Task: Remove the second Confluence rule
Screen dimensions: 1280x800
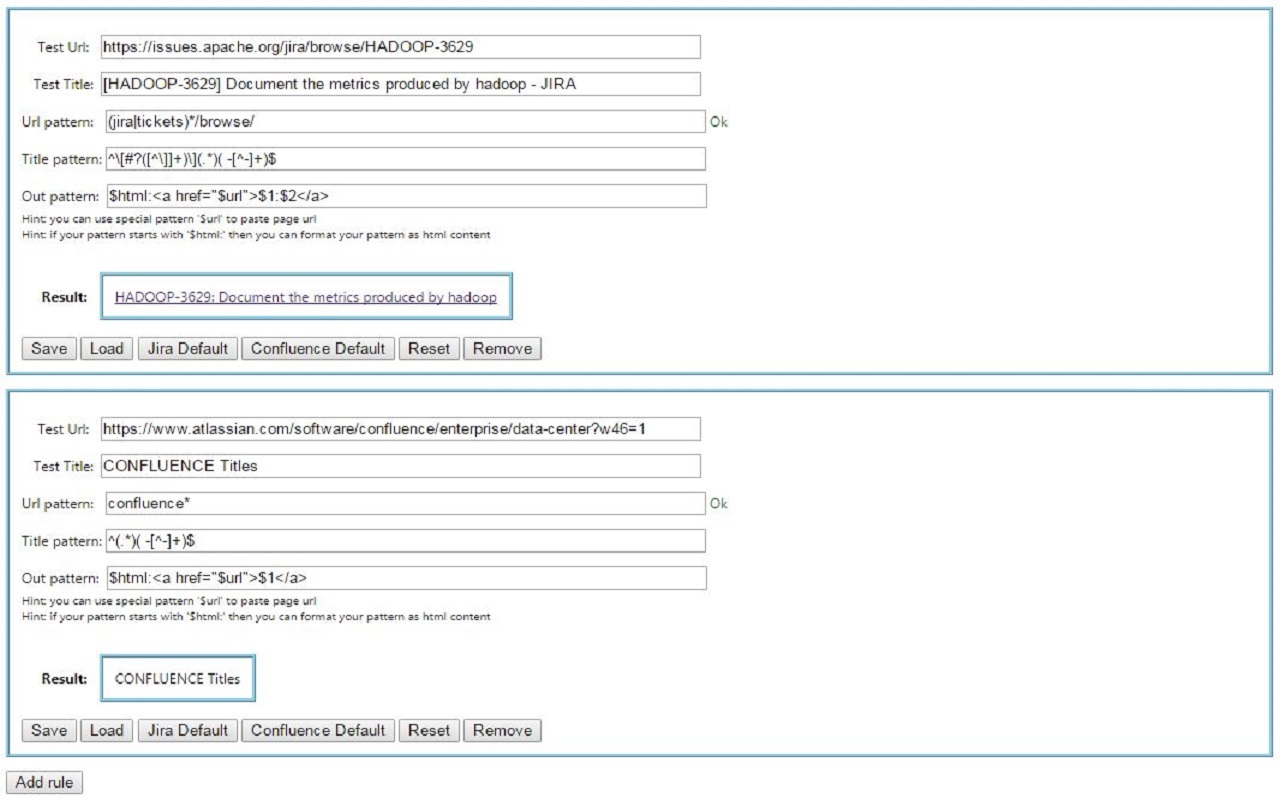Action: click(x=502, y=730)
